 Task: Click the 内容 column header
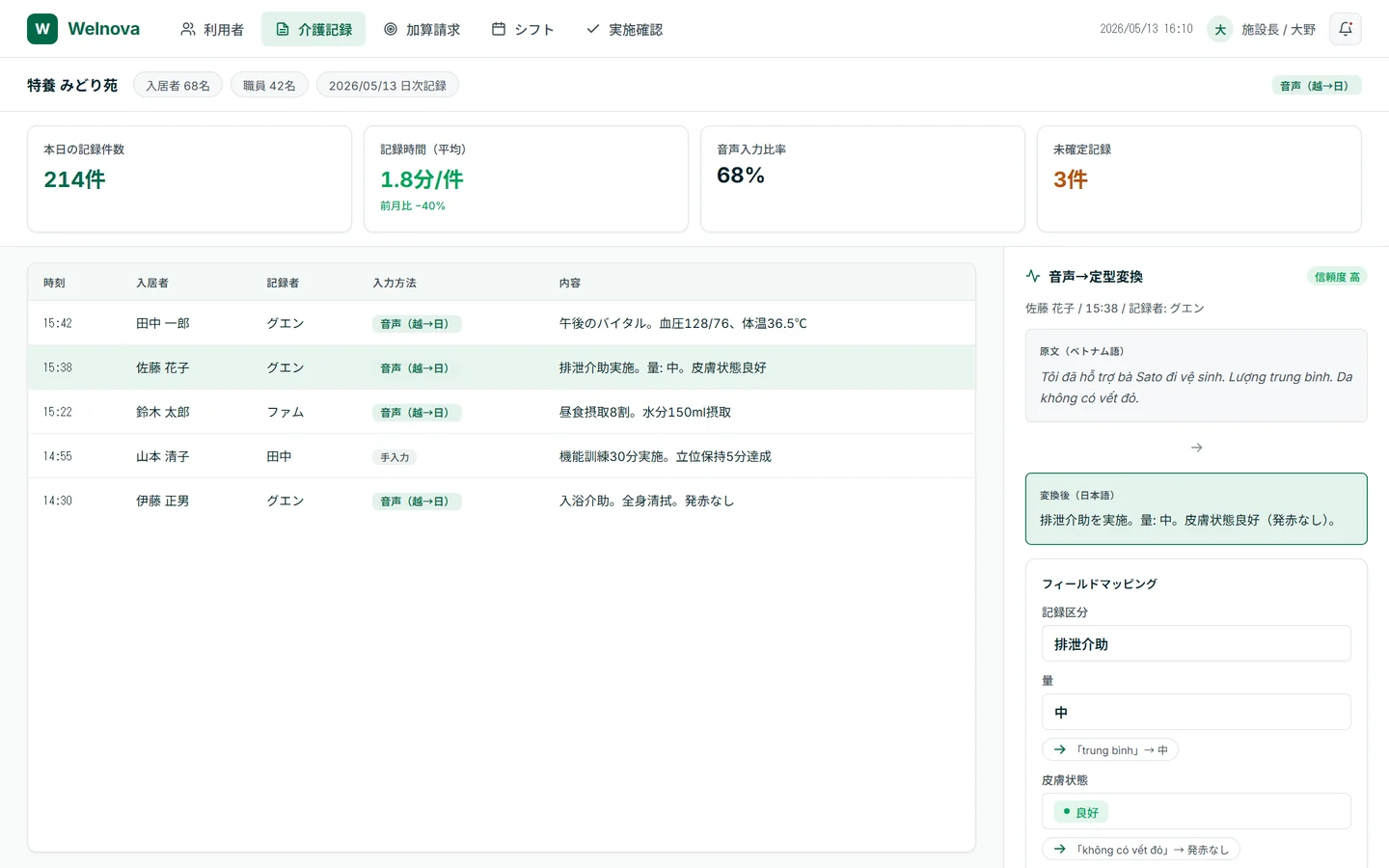click(x=570, y=283)
